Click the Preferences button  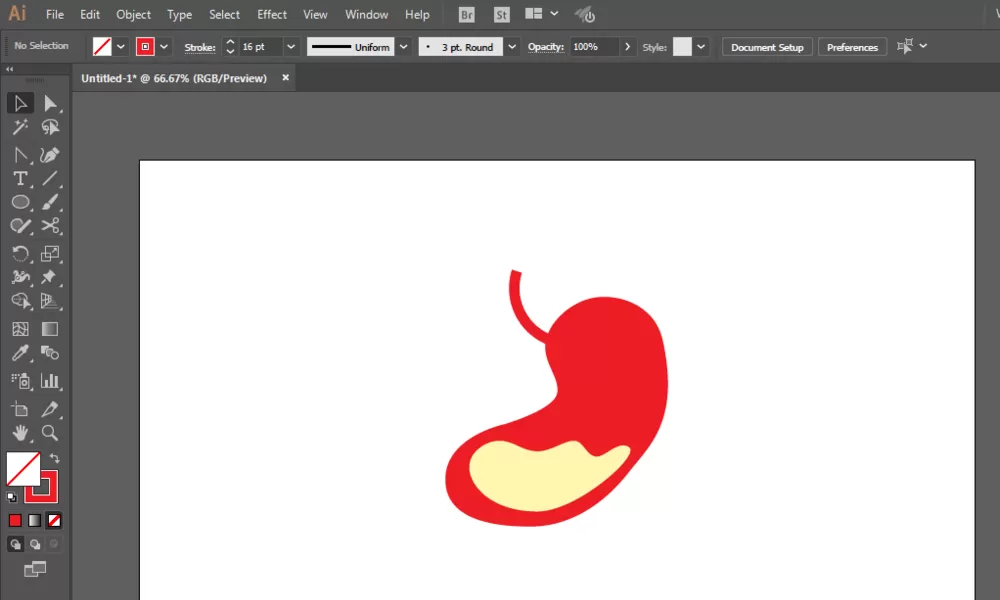(852, 47)
